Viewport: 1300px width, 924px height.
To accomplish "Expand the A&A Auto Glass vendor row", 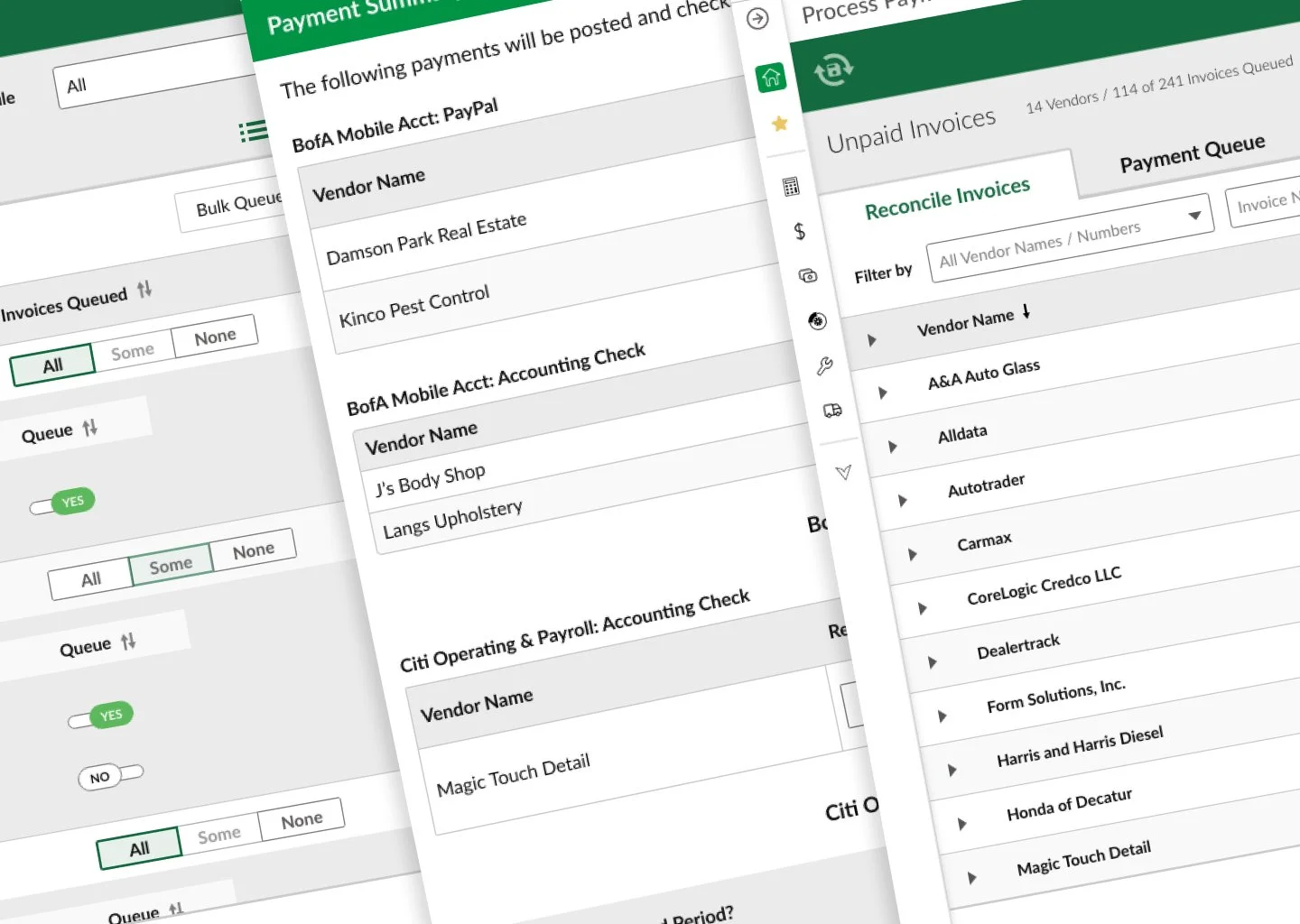I will 882,393.
